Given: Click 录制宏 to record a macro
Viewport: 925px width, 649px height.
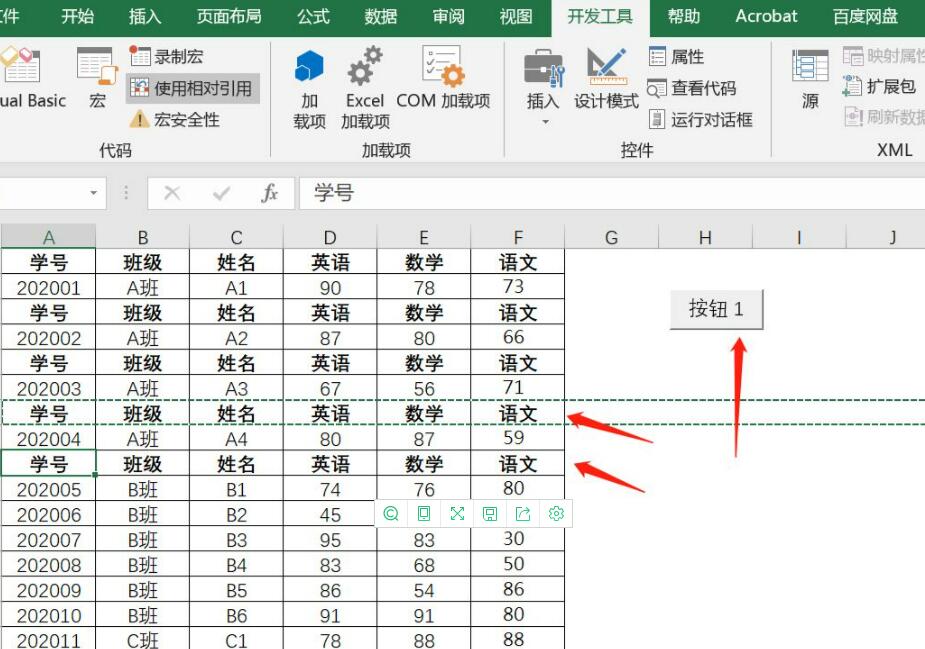Looking at the screenshot, I should 167,57.
